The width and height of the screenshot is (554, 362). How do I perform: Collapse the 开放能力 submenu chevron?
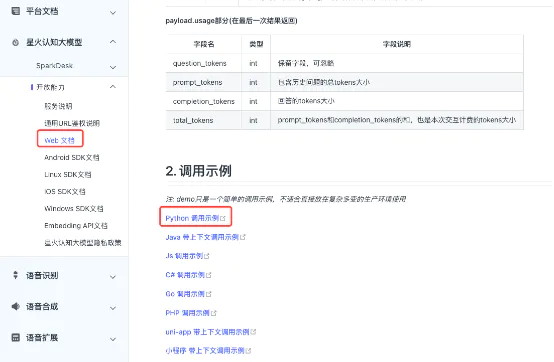(x=113, y=87)
